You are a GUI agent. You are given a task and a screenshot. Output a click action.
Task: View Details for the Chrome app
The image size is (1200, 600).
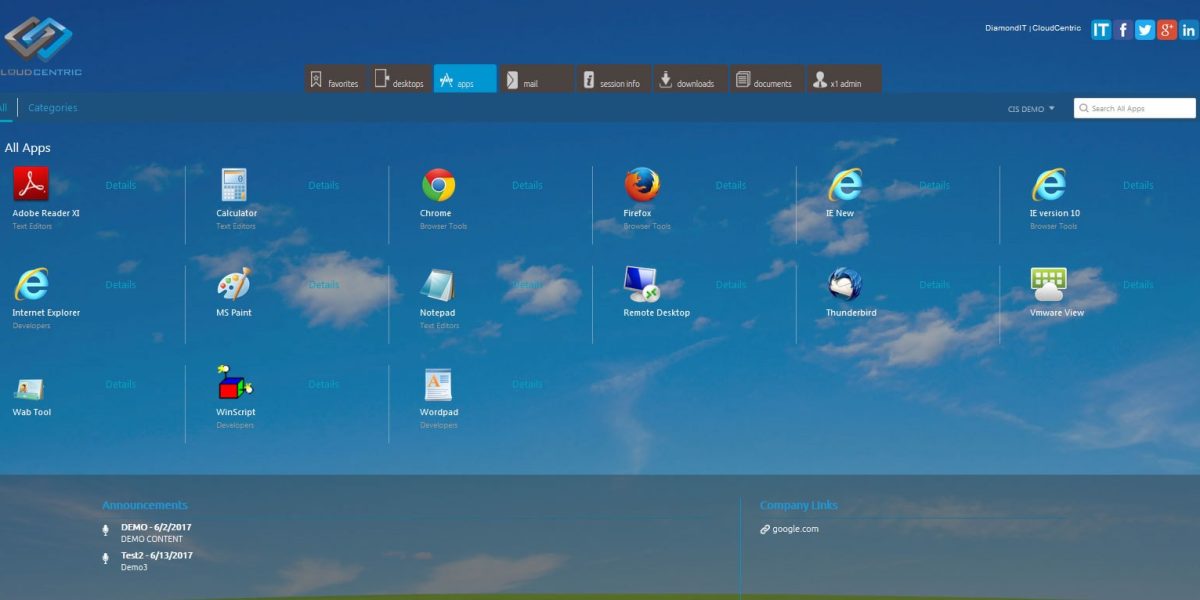click(x=526, y=185)
